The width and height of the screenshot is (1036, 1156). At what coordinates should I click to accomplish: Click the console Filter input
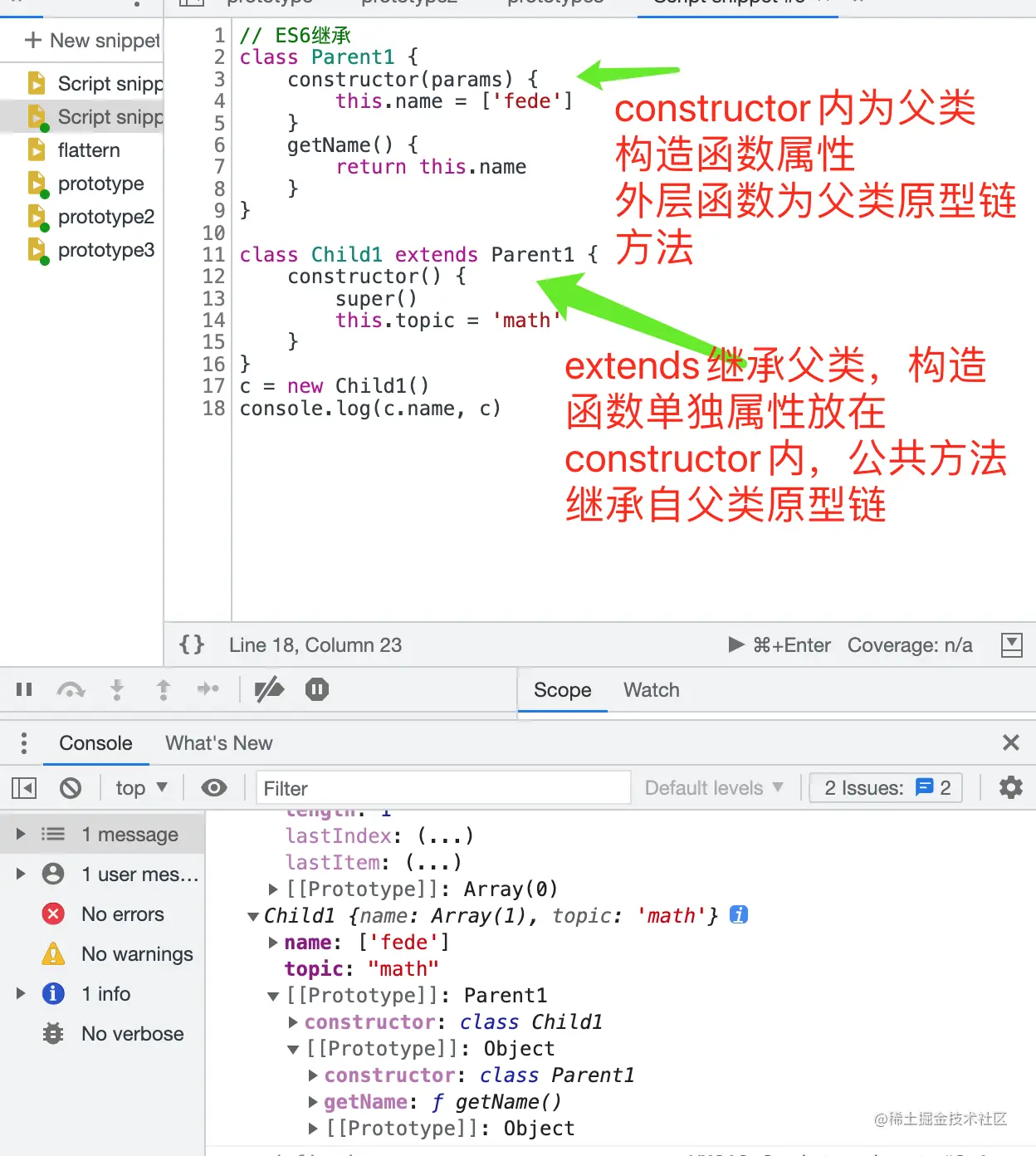(x=443, y=788)
